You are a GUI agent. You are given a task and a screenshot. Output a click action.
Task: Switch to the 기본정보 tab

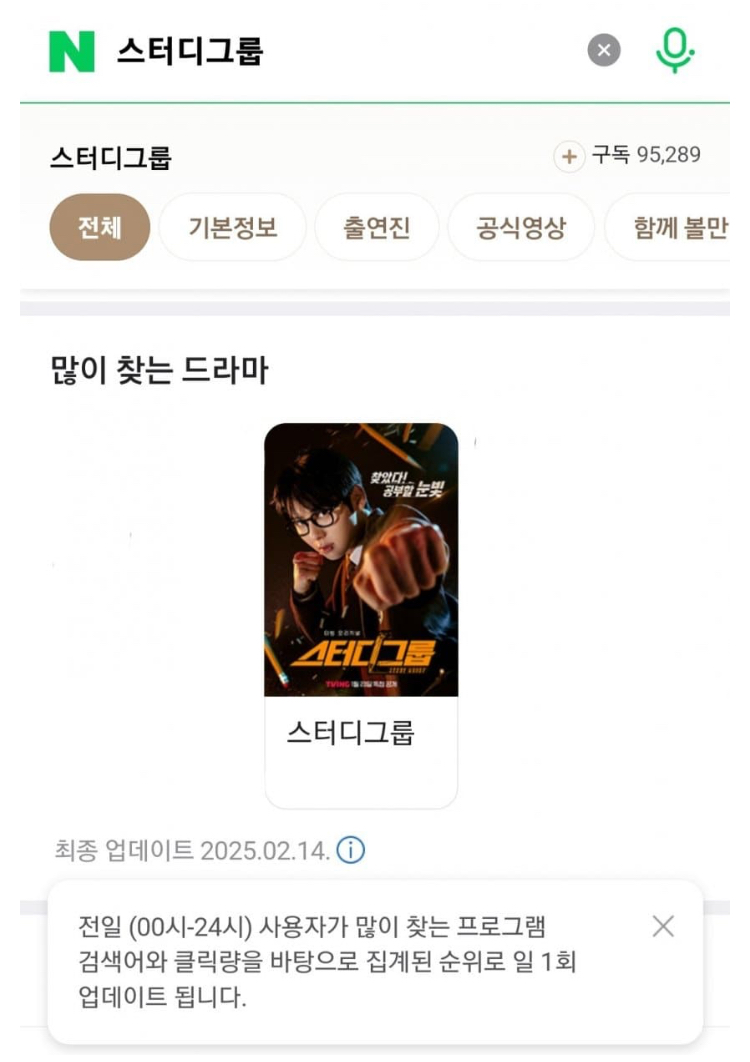tap(232, 227)
